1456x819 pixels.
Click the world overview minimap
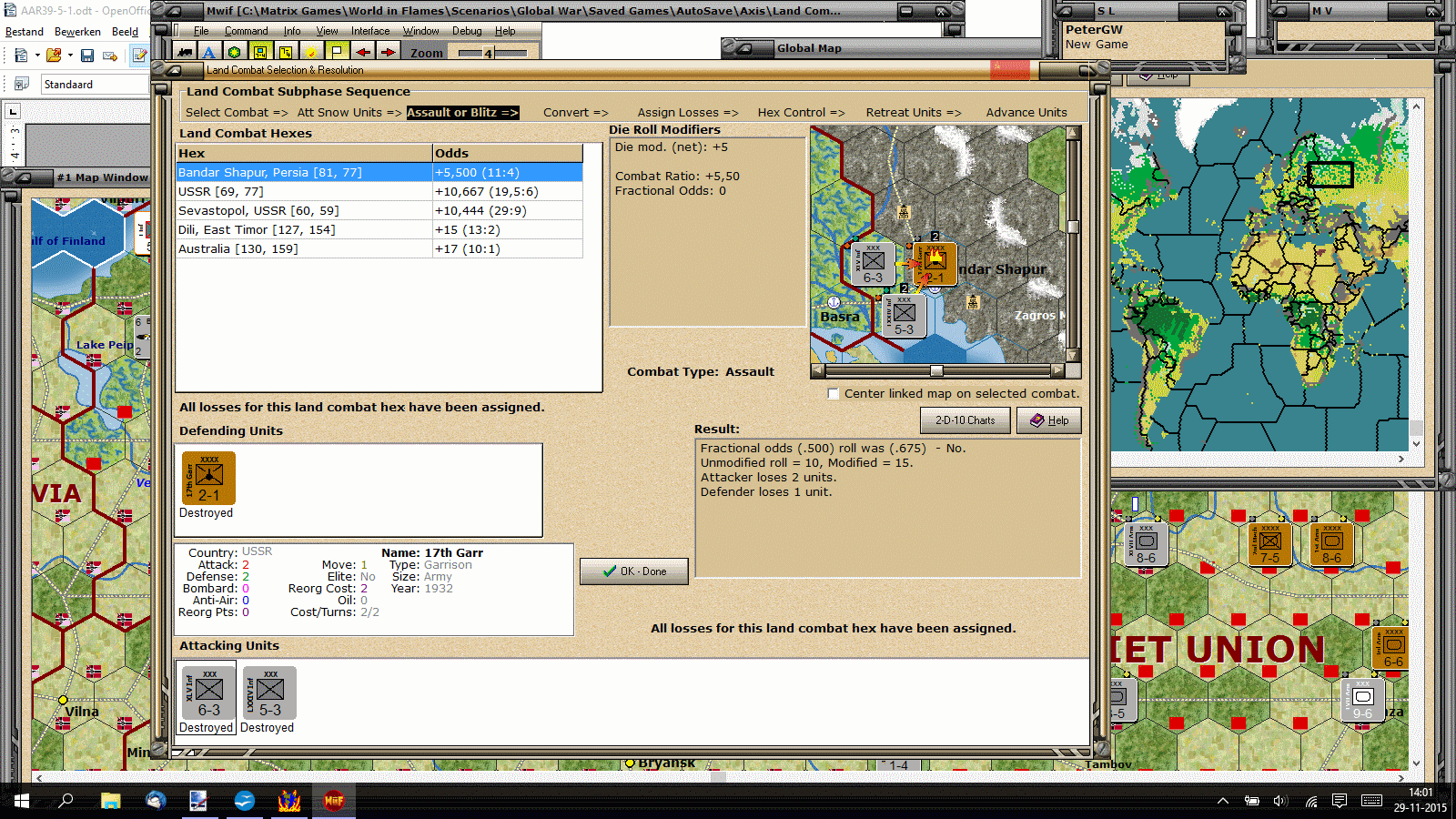pos(1259,274)
